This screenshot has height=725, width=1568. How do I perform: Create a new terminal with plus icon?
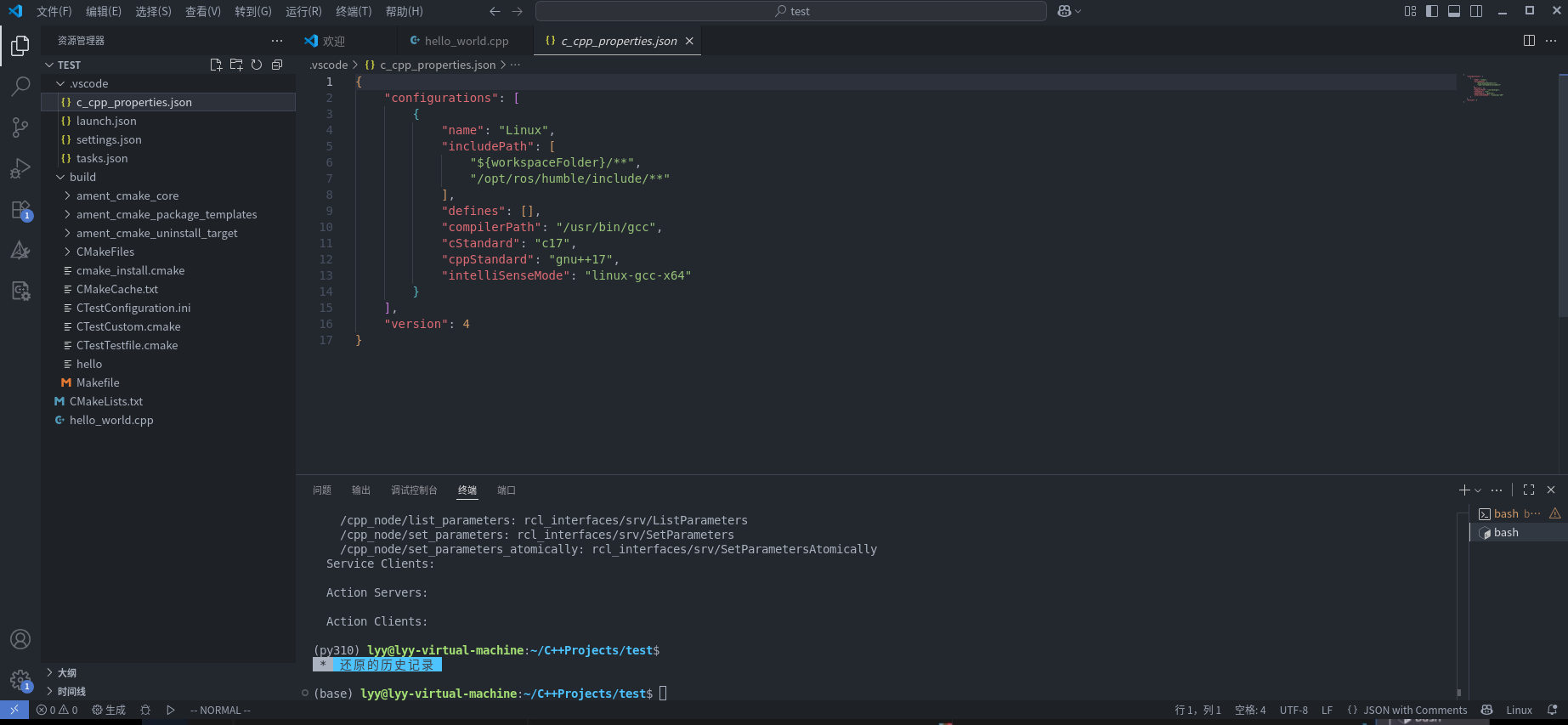pyautogui.click(x=1464, y=490)
